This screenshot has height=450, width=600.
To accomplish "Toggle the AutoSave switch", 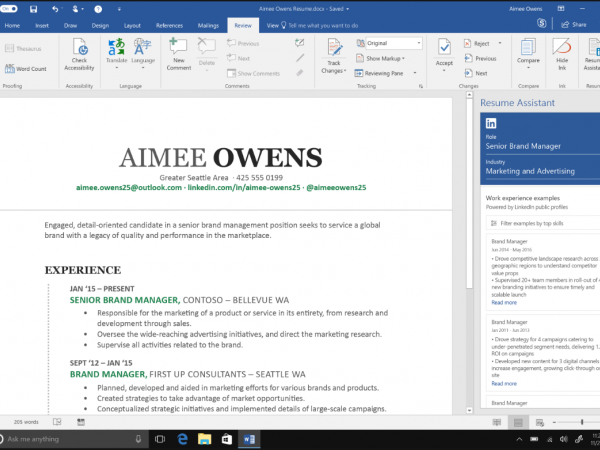I will 8,8.
